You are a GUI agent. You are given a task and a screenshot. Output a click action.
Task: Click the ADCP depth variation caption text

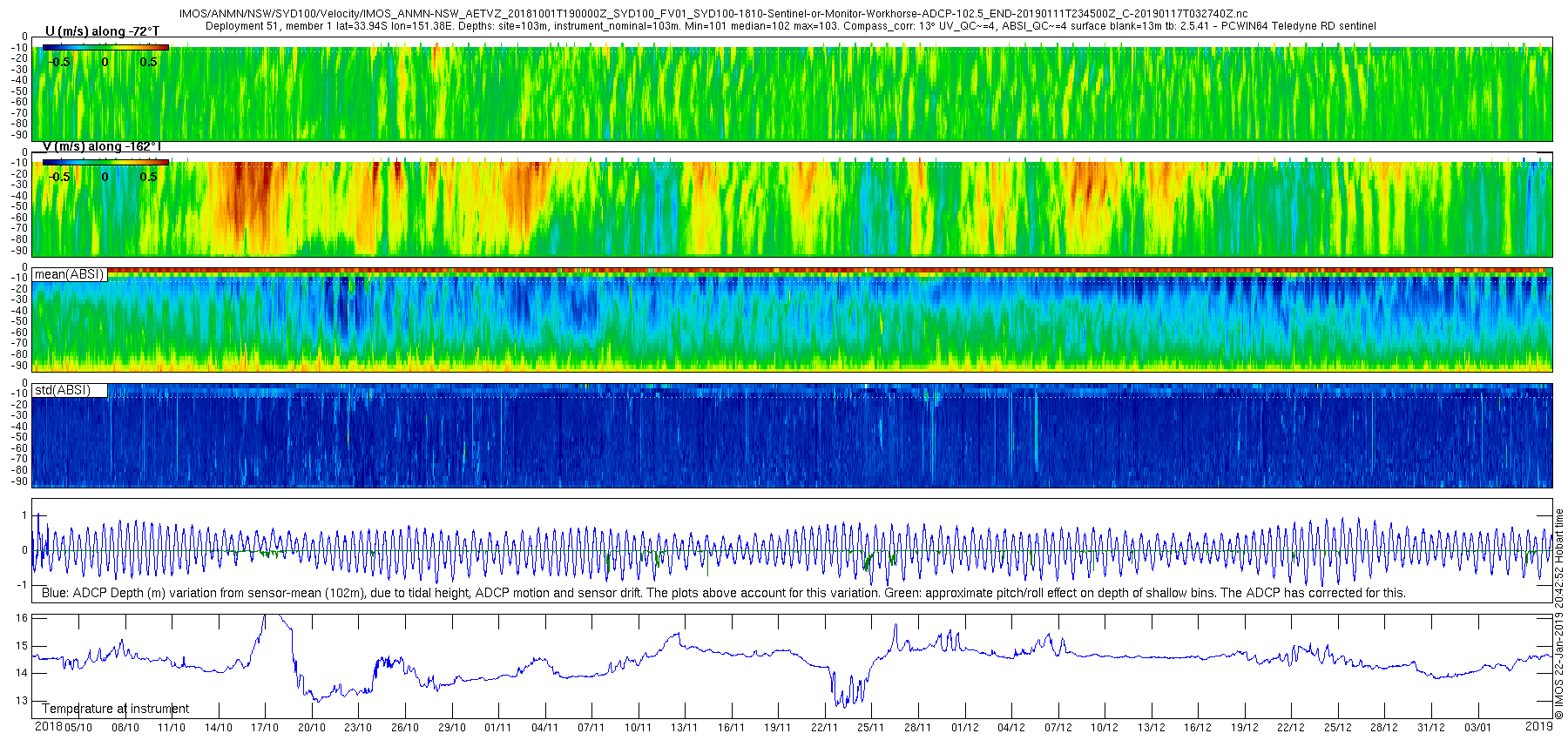point(724,593)
